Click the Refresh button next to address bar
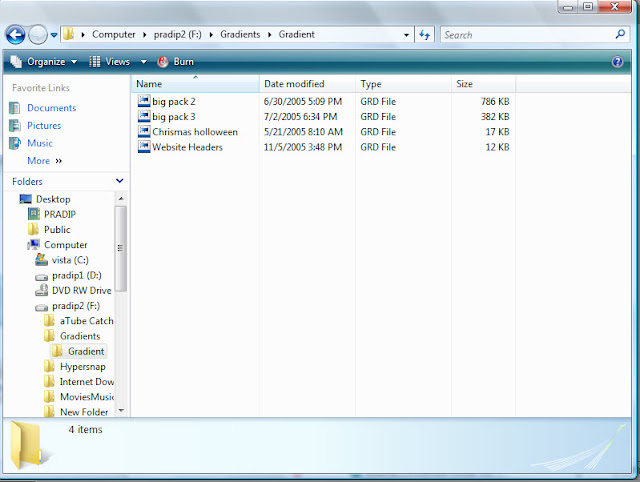 (424, 35)
